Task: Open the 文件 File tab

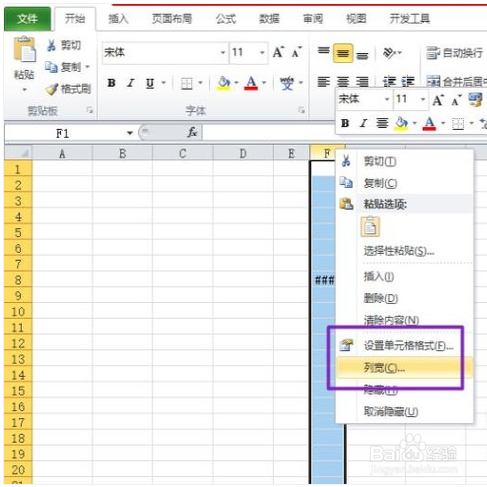Action: point(27,19)
